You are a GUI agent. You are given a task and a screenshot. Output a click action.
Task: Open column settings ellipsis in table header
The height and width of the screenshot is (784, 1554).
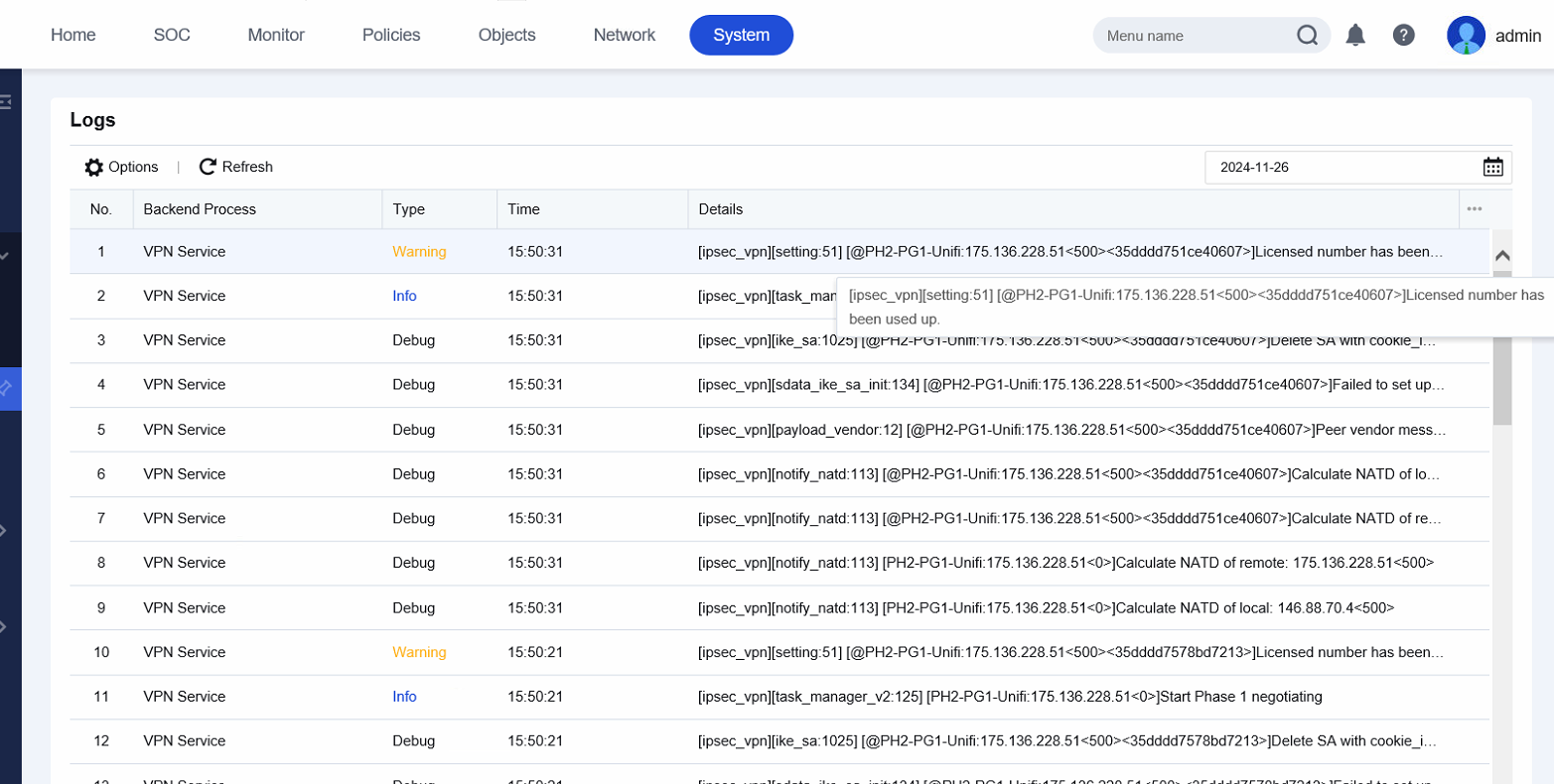point(1474,209)
